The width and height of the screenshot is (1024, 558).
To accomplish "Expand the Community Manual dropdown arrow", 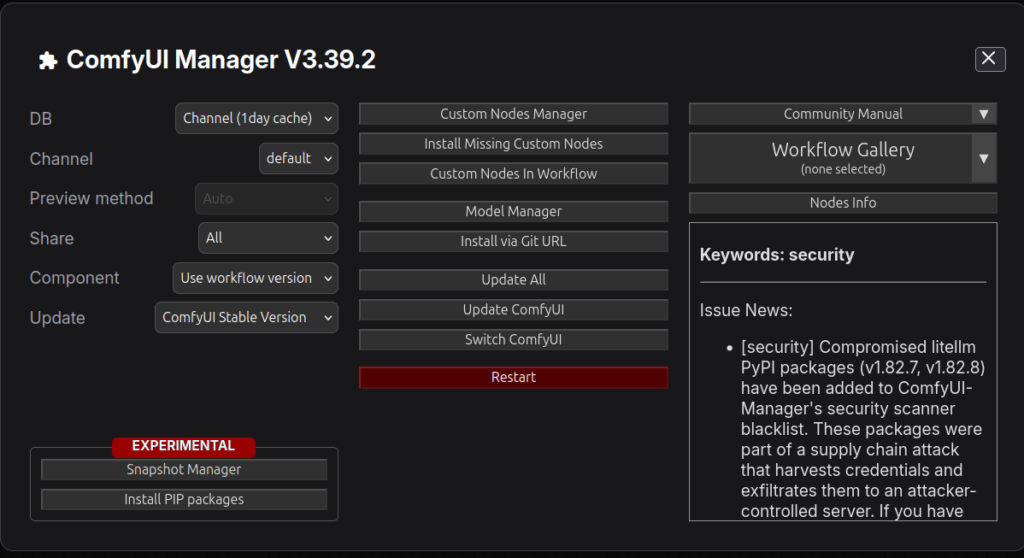I will pyautogui.click(x=984, y=114).
